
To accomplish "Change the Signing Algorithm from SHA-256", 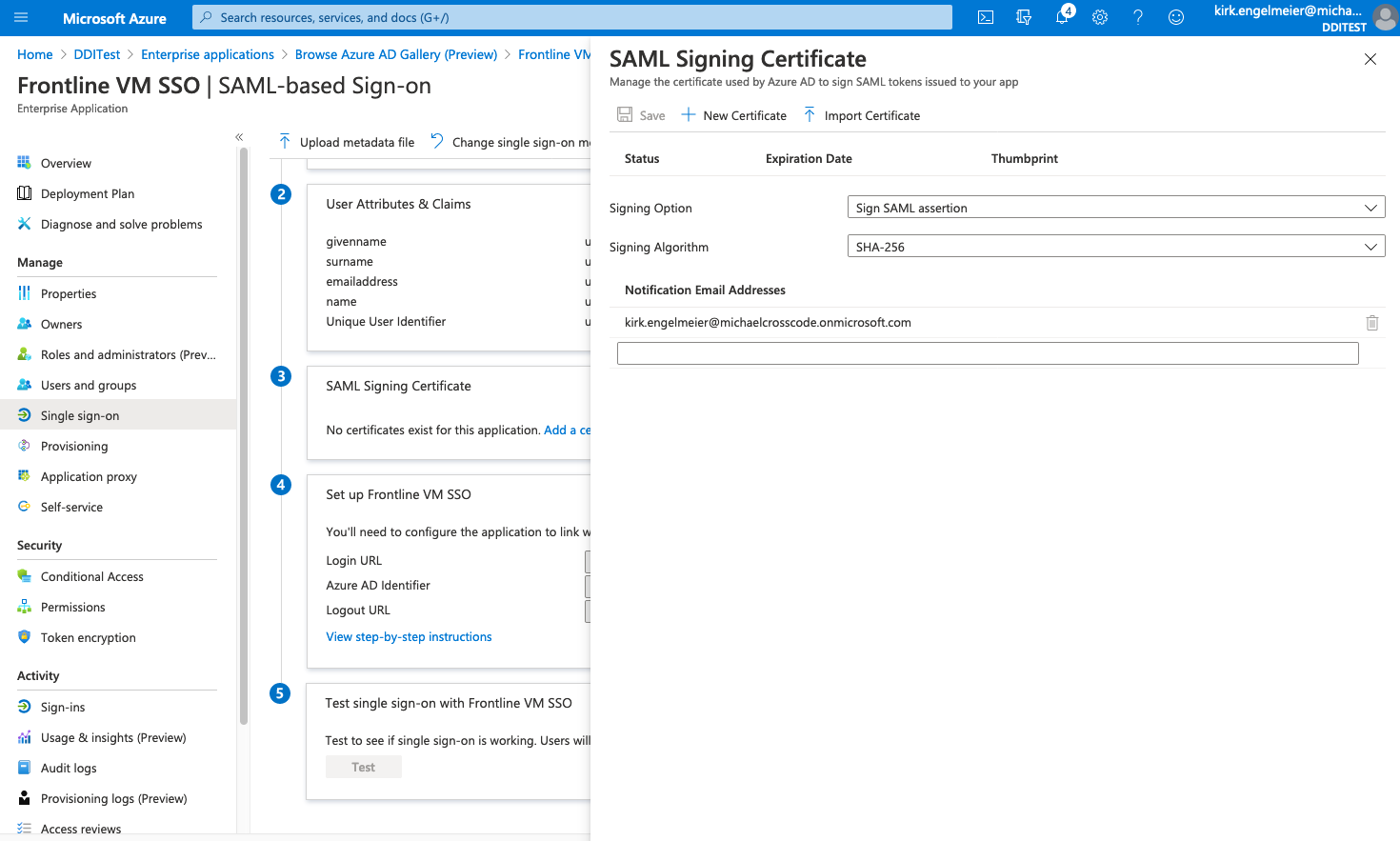I will click(1115, 246).
